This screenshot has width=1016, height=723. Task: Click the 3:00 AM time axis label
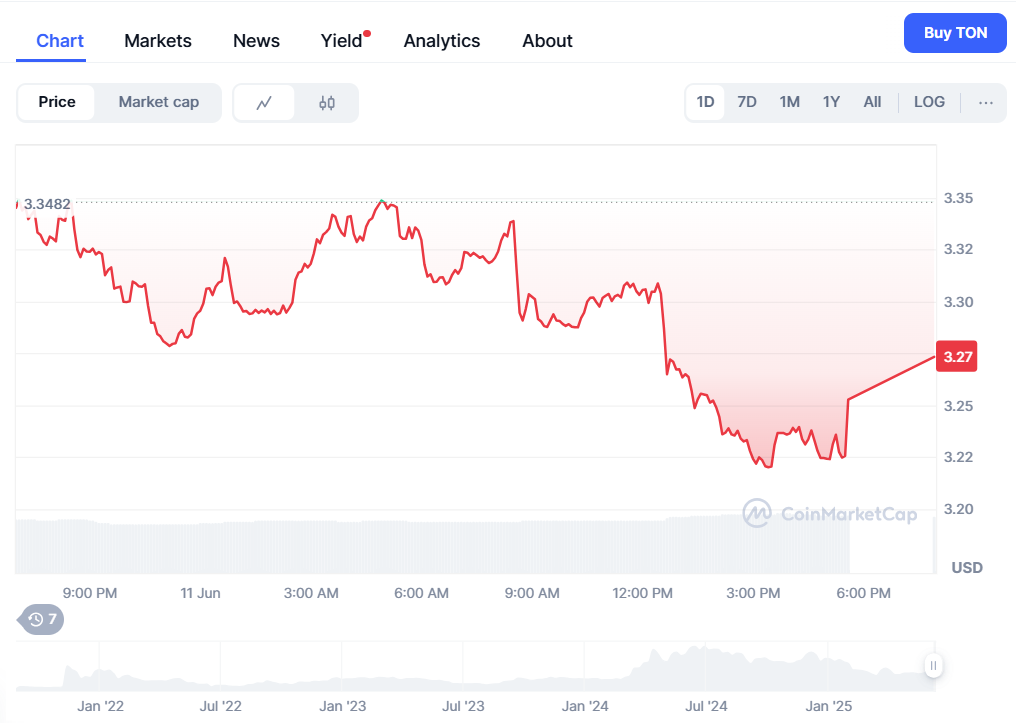(311, 593)
